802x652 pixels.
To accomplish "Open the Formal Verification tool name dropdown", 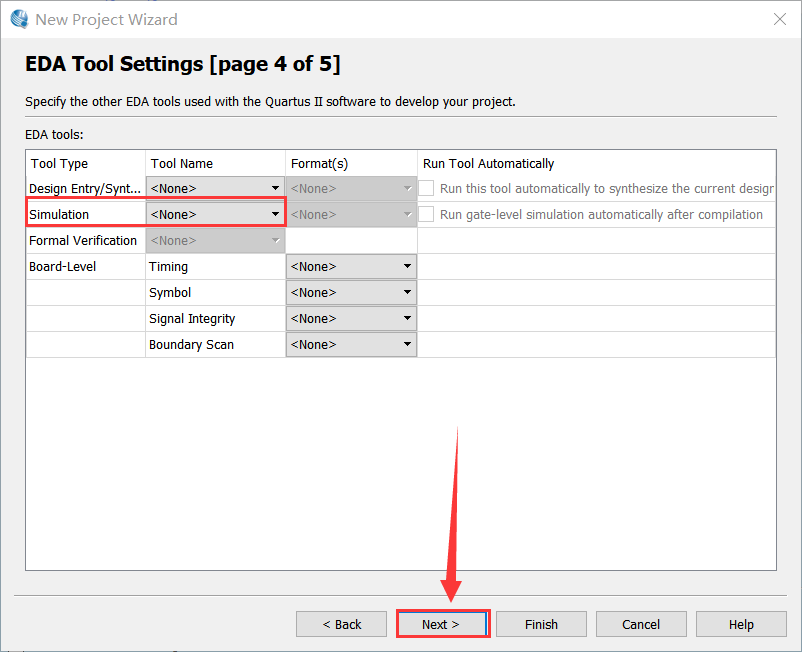I will coord(215,240).
